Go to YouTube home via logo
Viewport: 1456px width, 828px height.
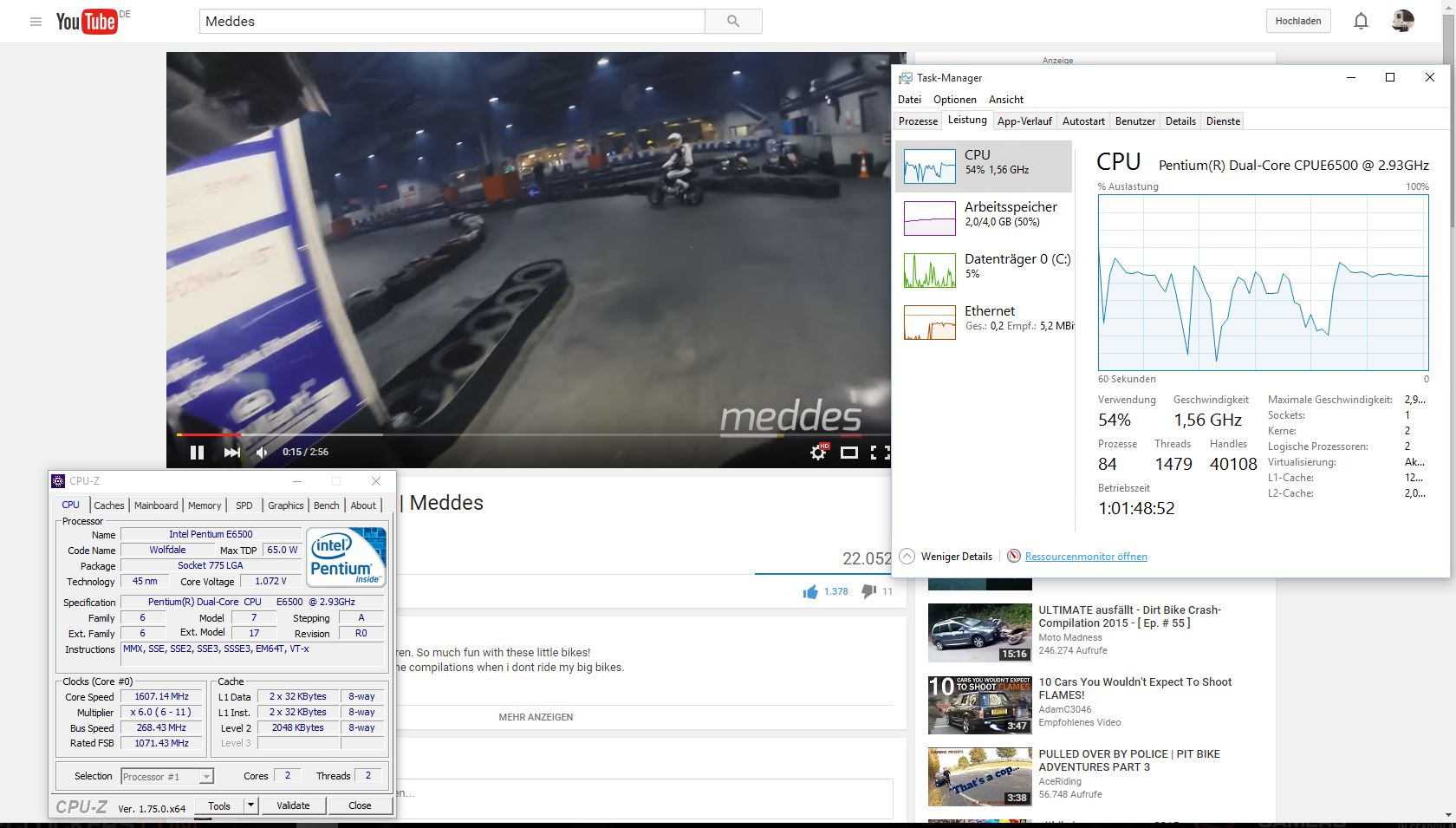point(87,22)
